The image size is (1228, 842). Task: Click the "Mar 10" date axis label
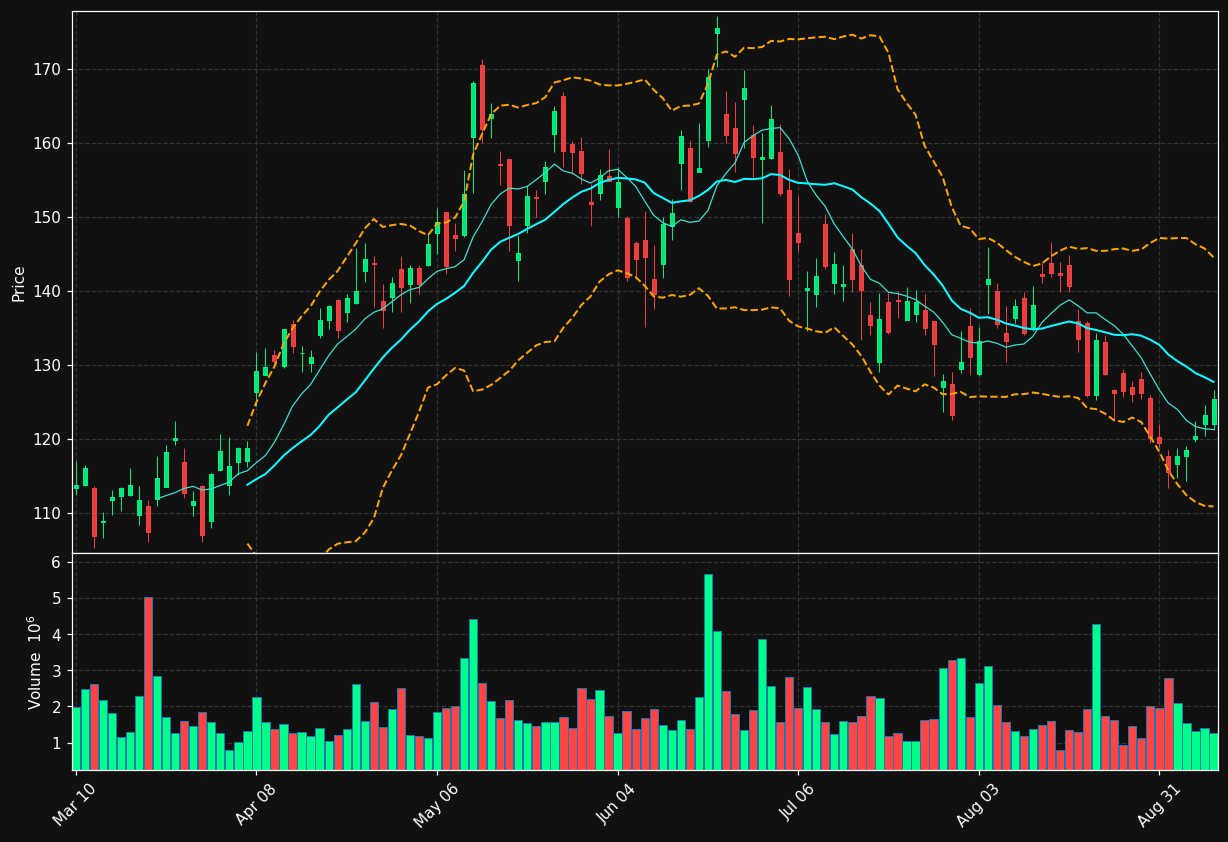click(75, 806)
